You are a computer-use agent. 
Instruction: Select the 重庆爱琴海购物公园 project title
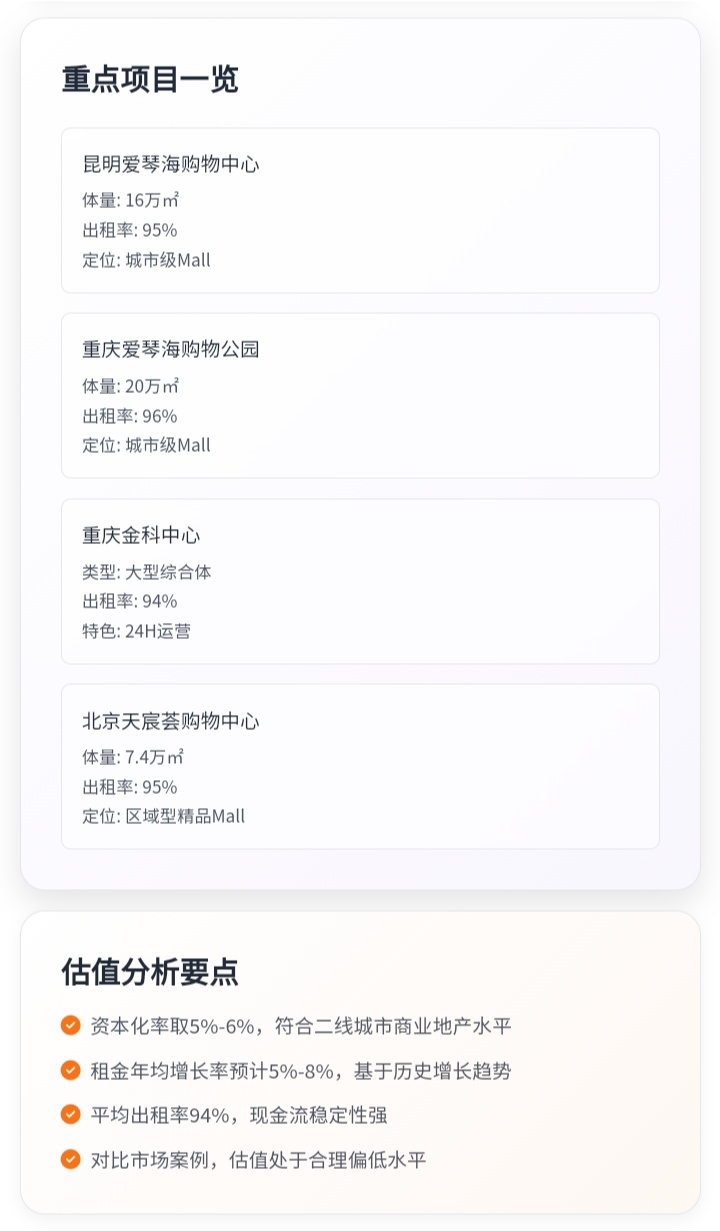(171, 349)
